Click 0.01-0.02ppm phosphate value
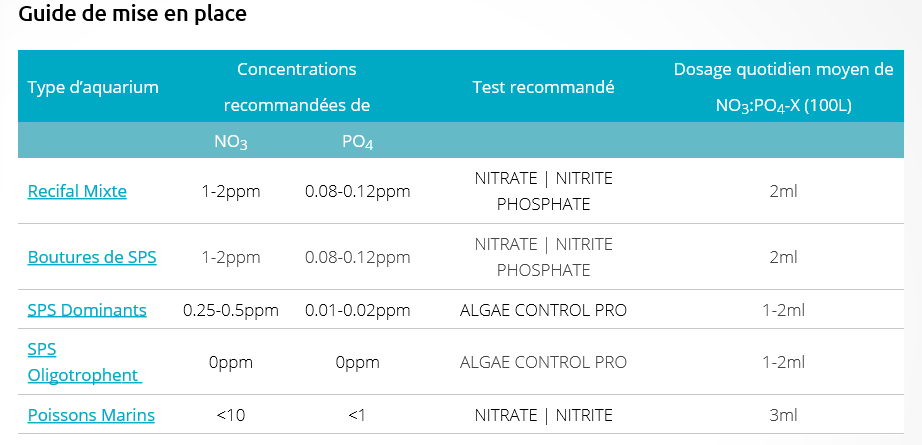 coord(358,310)
